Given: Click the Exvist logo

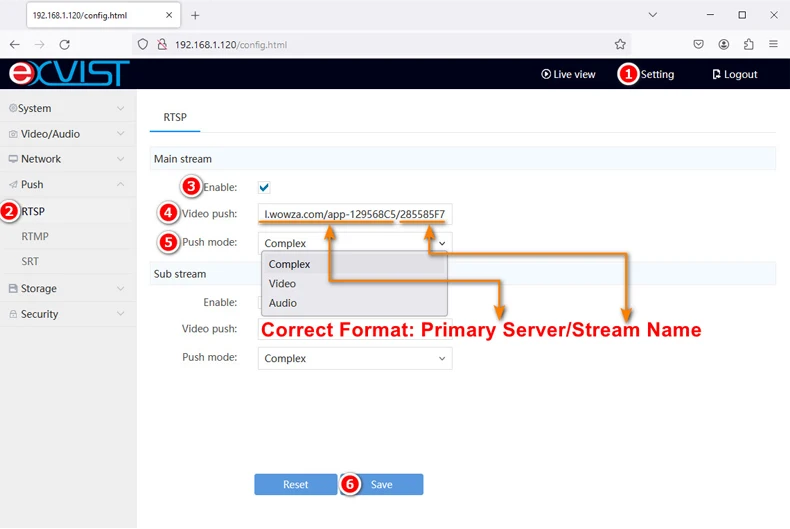Looking at the screenshot, I should pyautogui.click(x=68, y=74).
